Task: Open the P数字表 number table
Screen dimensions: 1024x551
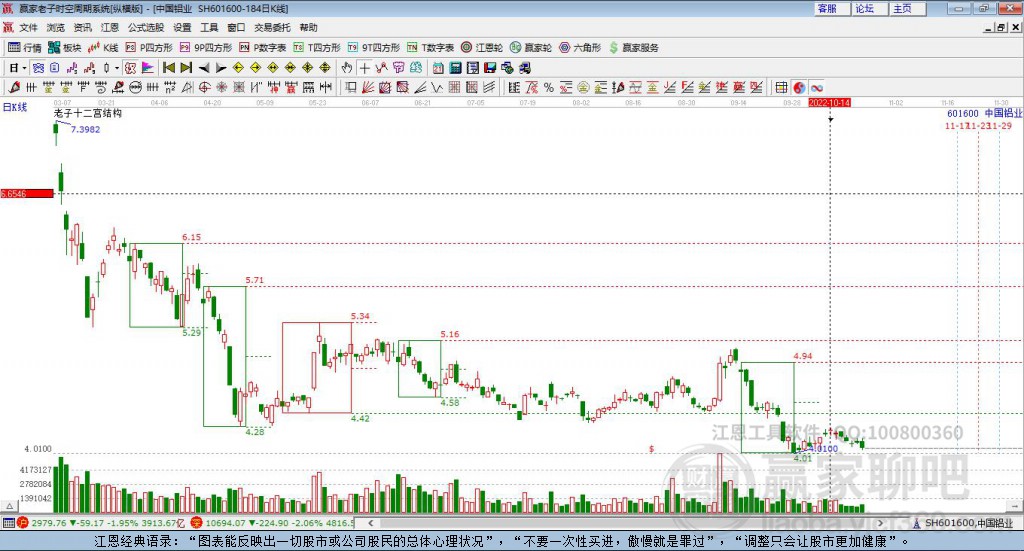Action: tap(263, 48)
